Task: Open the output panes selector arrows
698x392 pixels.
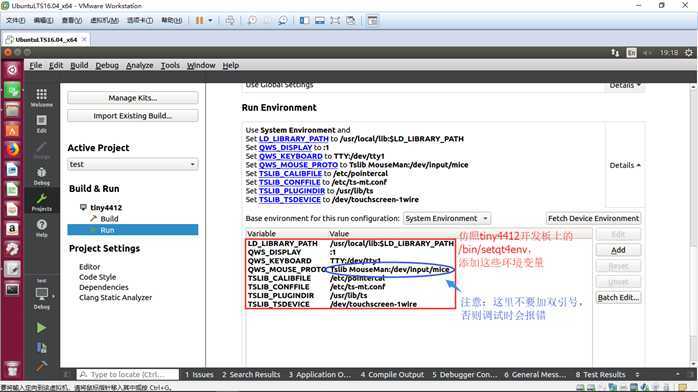Action: (x=637, y=374)
